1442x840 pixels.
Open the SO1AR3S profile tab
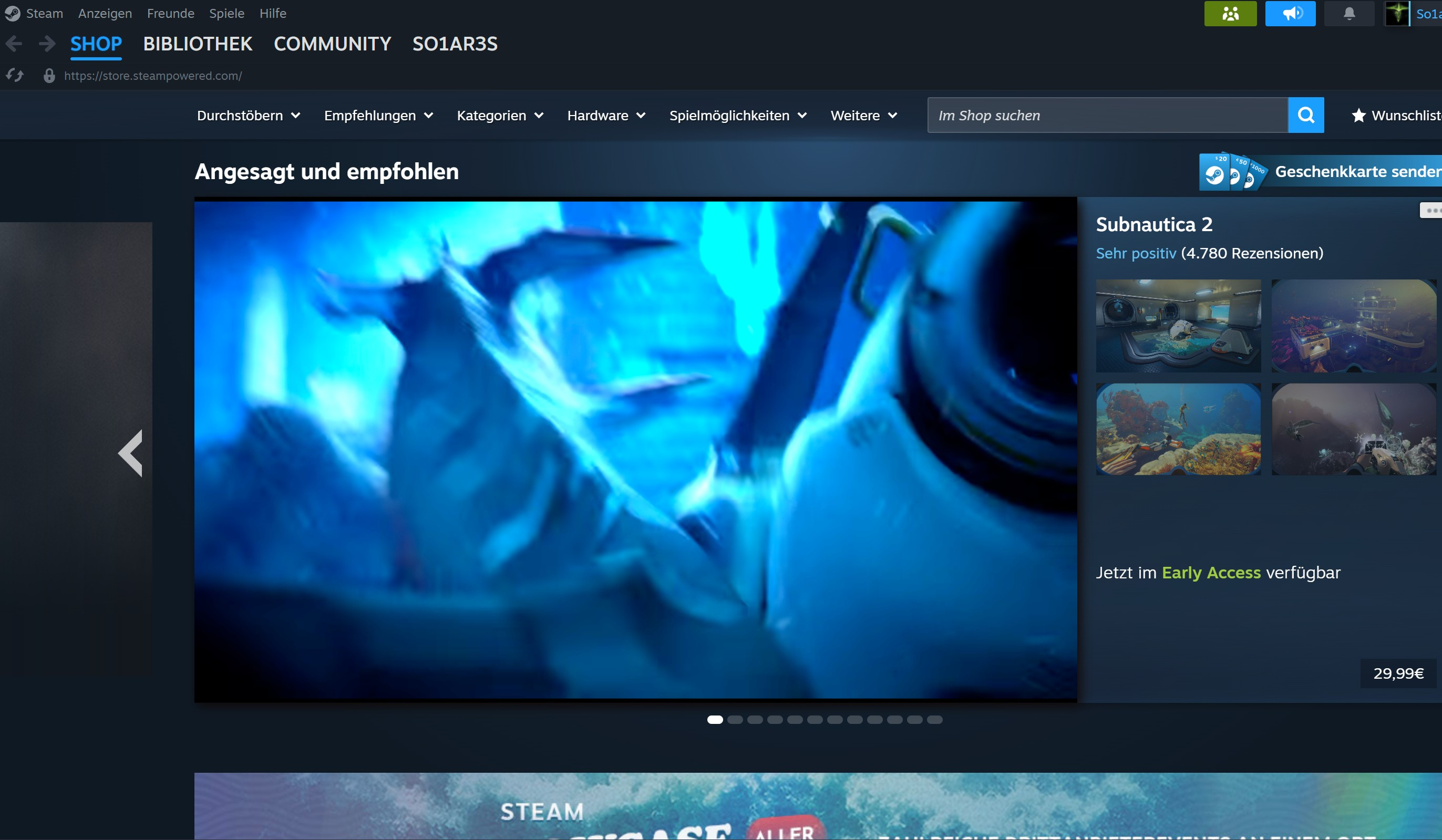[x=455, y=44]
